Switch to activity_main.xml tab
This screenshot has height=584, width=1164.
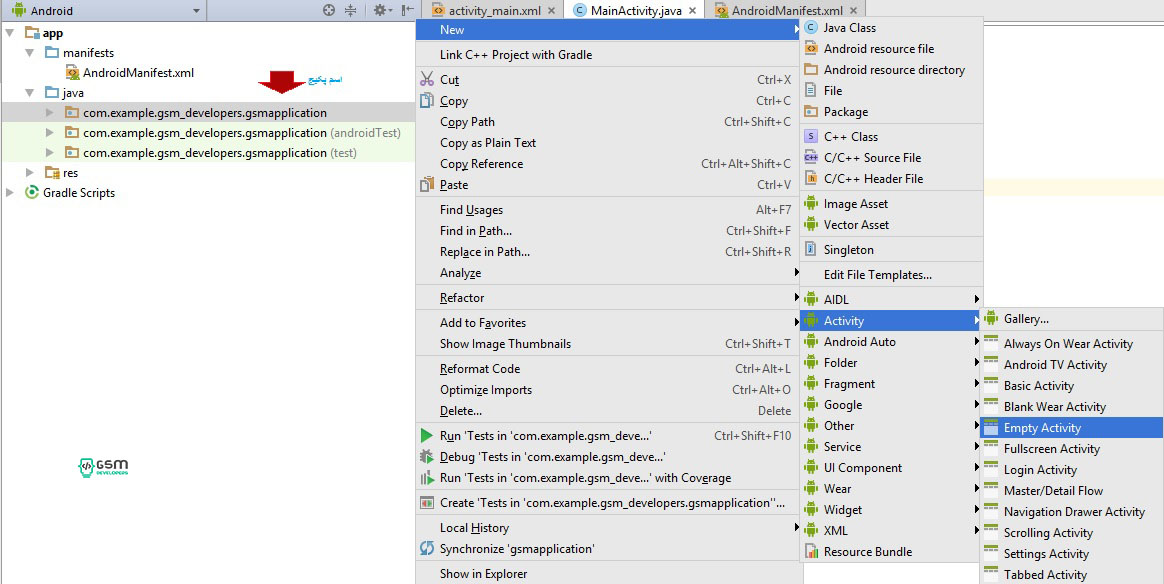494,10
